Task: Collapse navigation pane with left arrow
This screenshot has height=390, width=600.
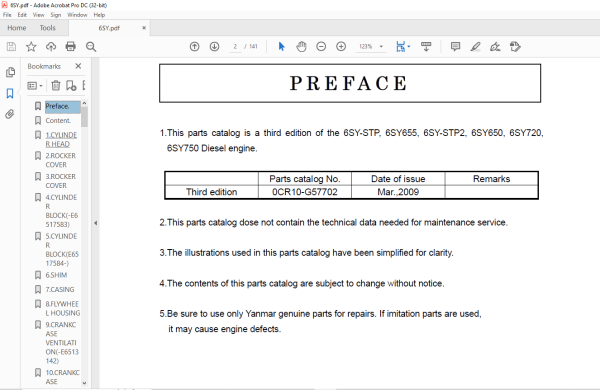Action: tap(96, 223)
